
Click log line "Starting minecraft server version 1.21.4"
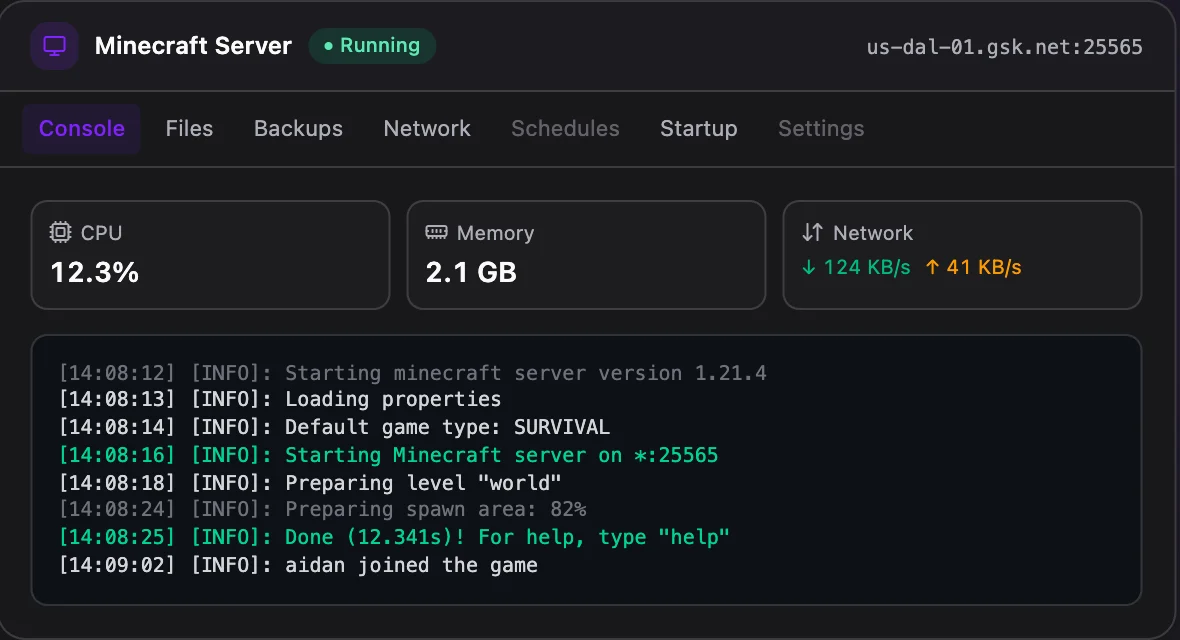(412, 373)
